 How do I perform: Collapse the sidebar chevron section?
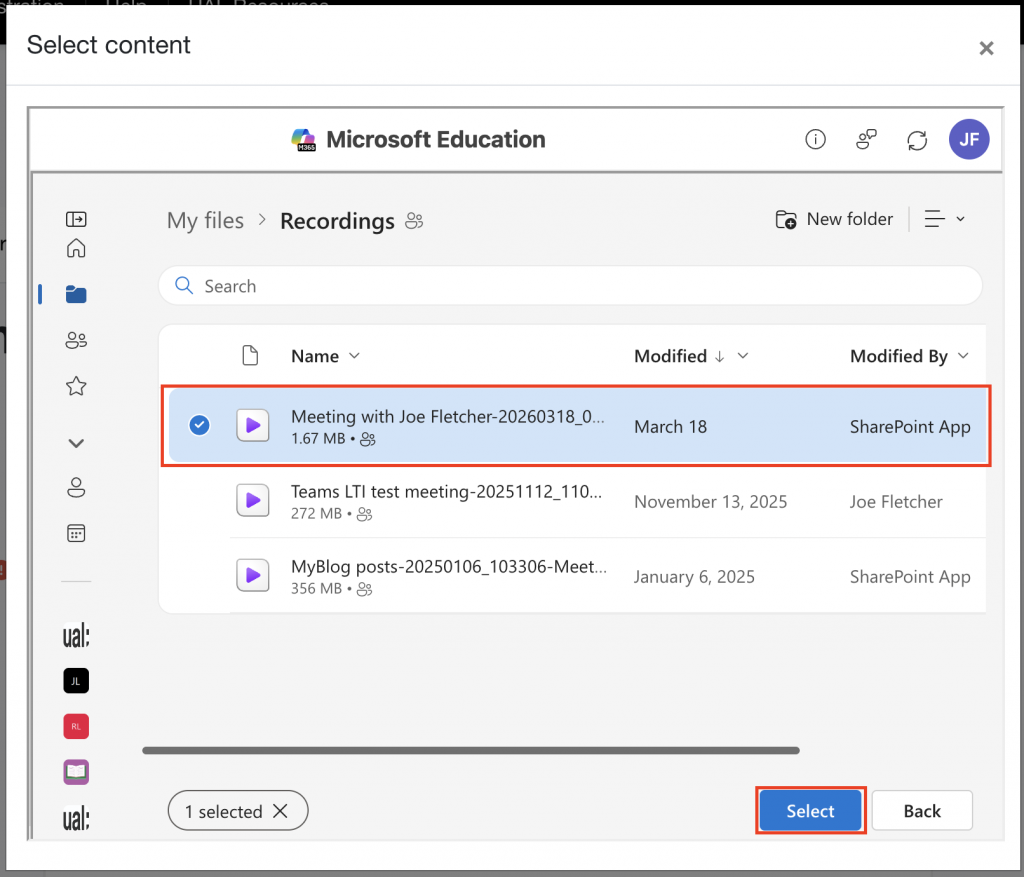pyautogui.click(x=76, y=443)
